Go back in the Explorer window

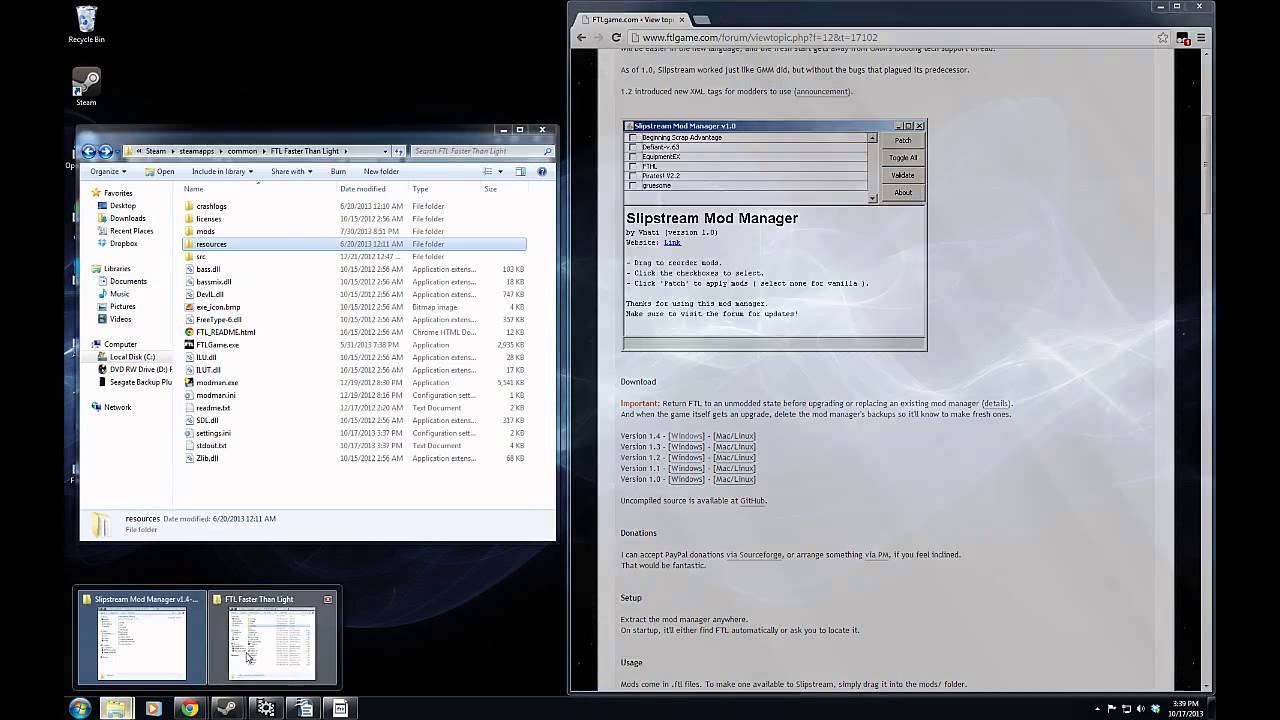click(x=89, y=151)
